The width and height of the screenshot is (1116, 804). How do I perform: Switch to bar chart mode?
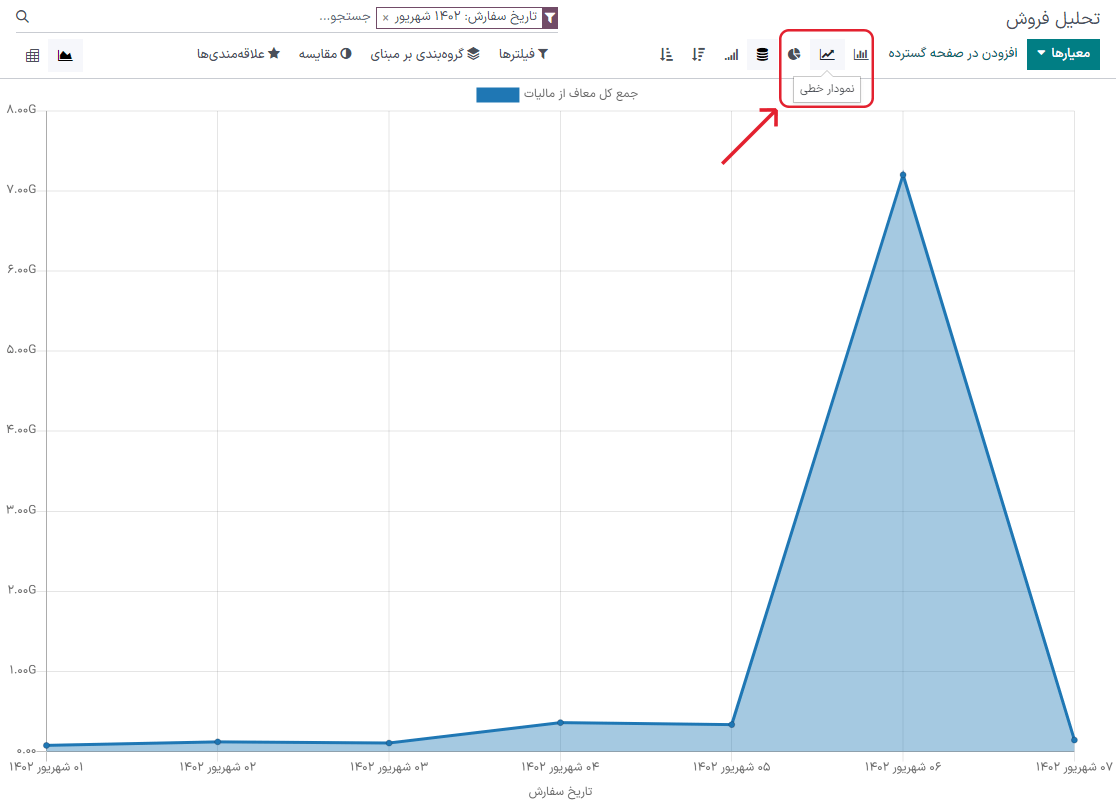[860, 54]
